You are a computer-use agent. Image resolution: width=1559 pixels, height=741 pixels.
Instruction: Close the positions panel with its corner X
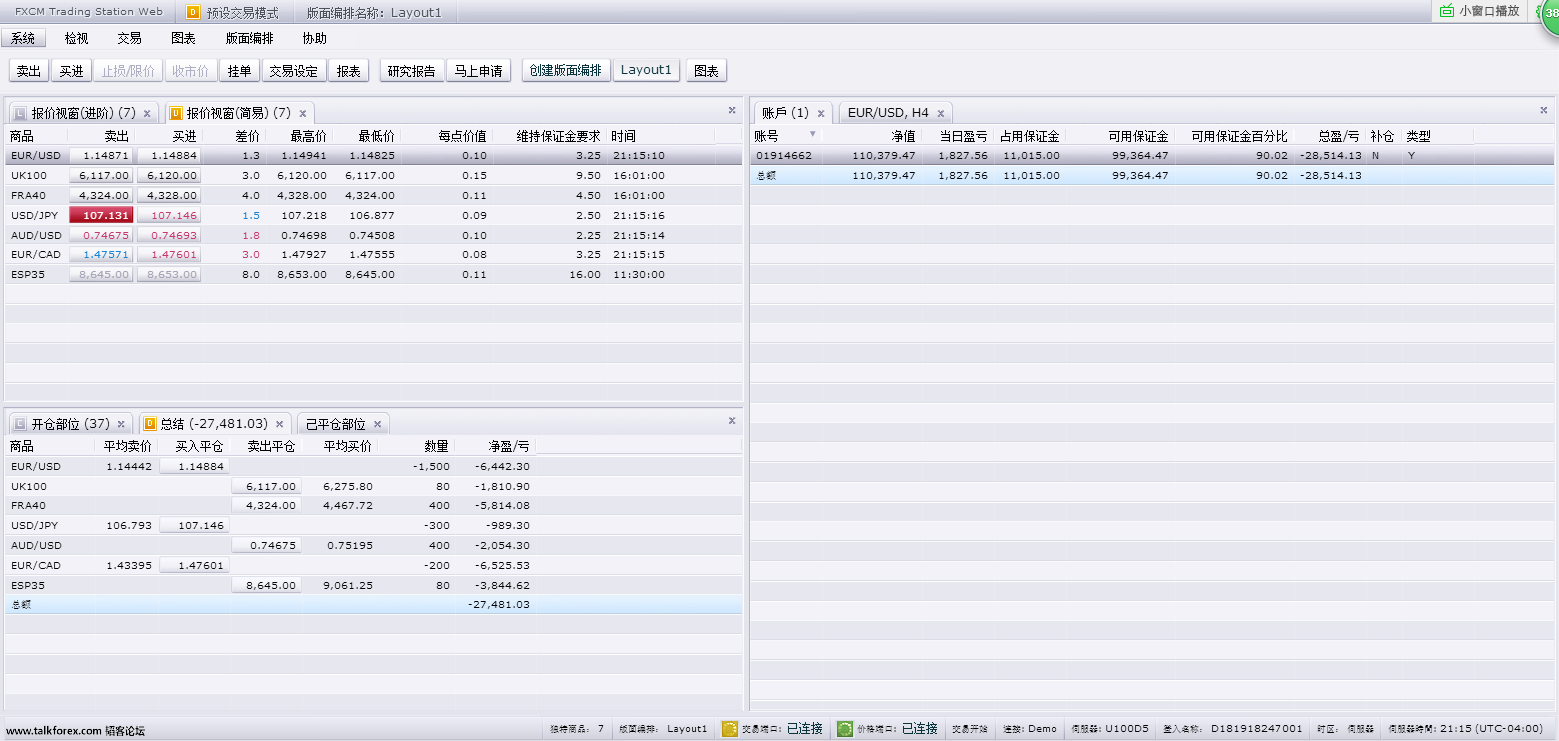(732, 420)
